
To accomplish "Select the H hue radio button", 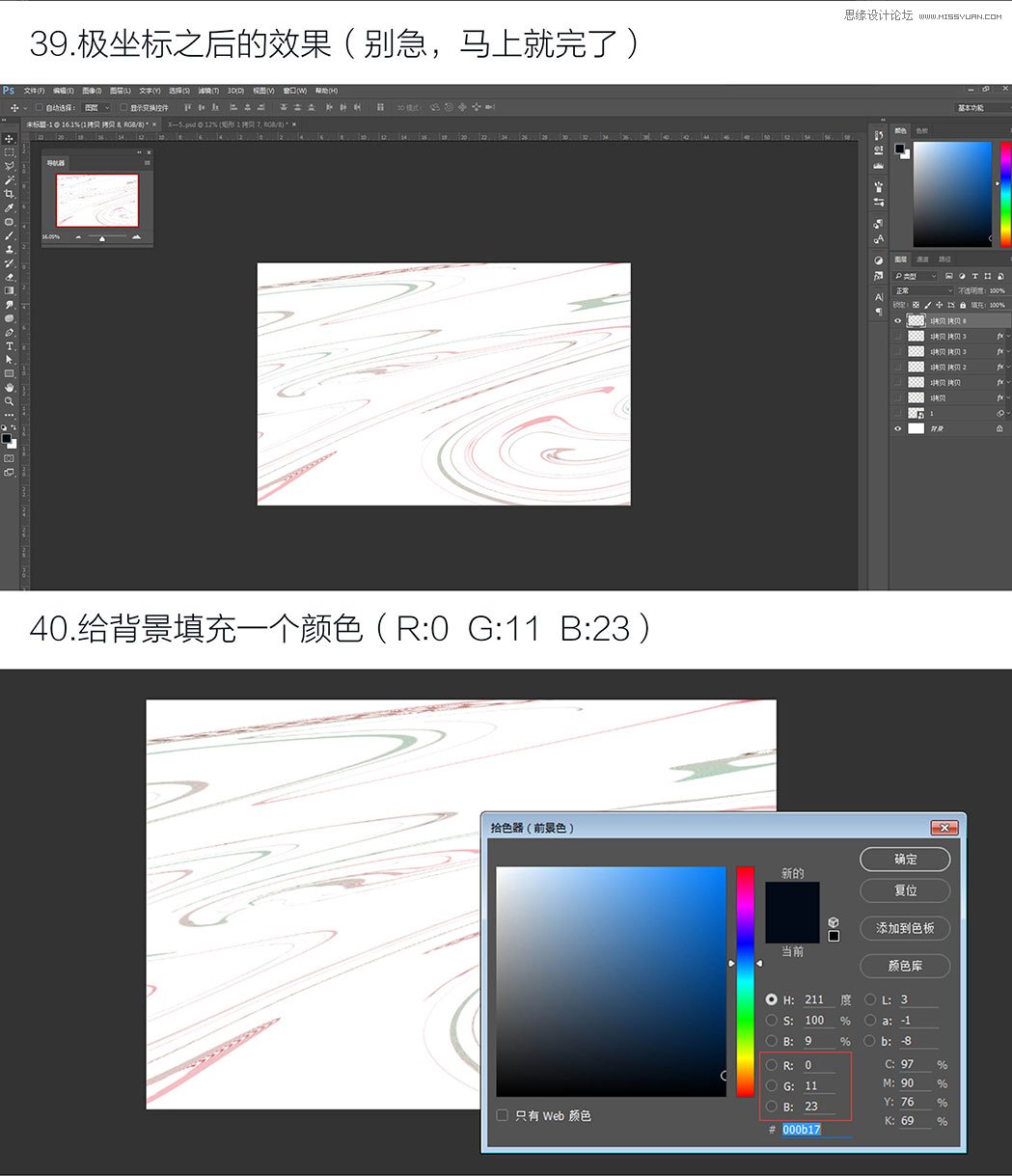I will (772, 999).
